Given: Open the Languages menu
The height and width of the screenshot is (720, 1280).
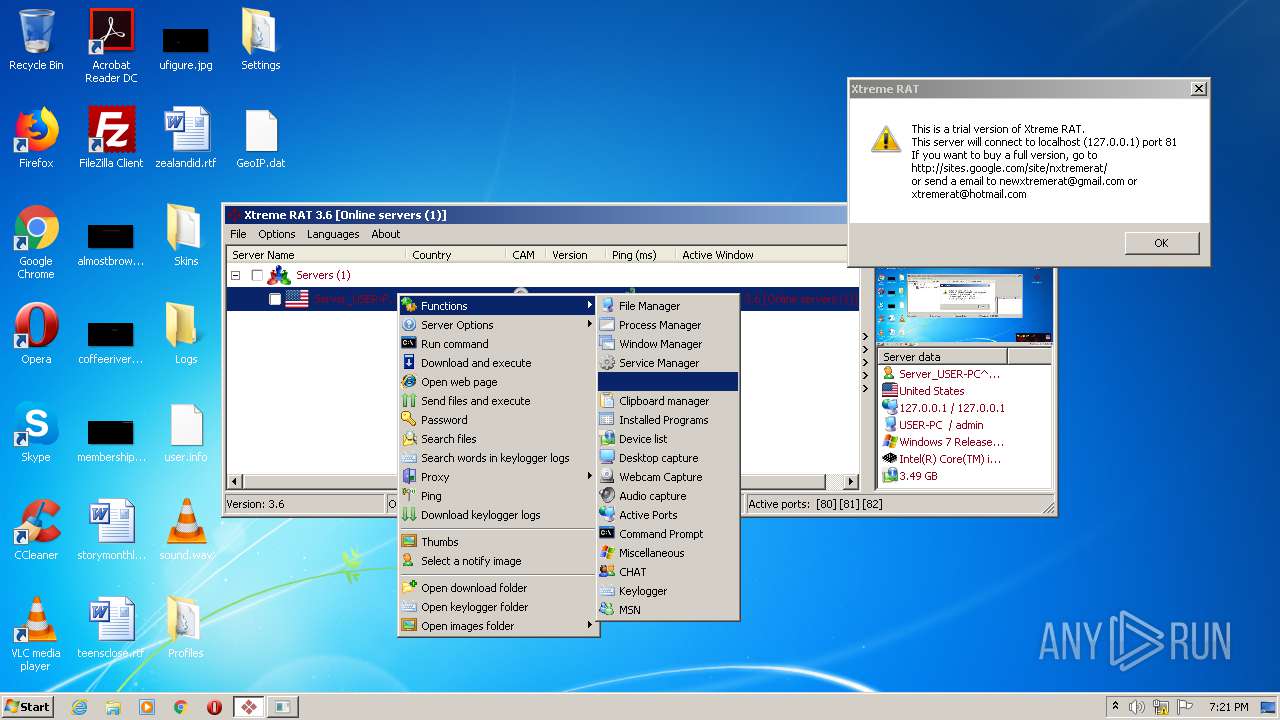Looking at the screenshot, I should point(333,234).
